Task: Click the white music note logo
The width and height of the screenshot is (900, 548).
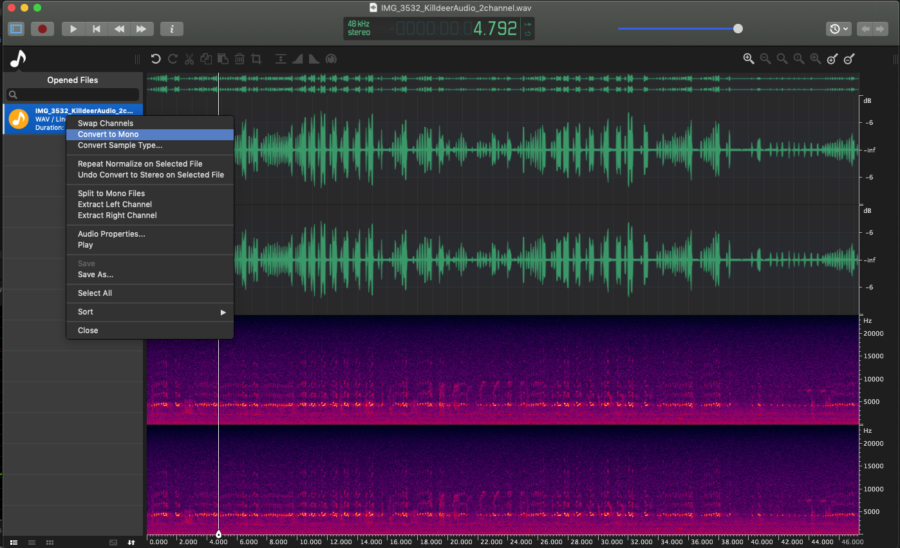Action: coord(18,59)
